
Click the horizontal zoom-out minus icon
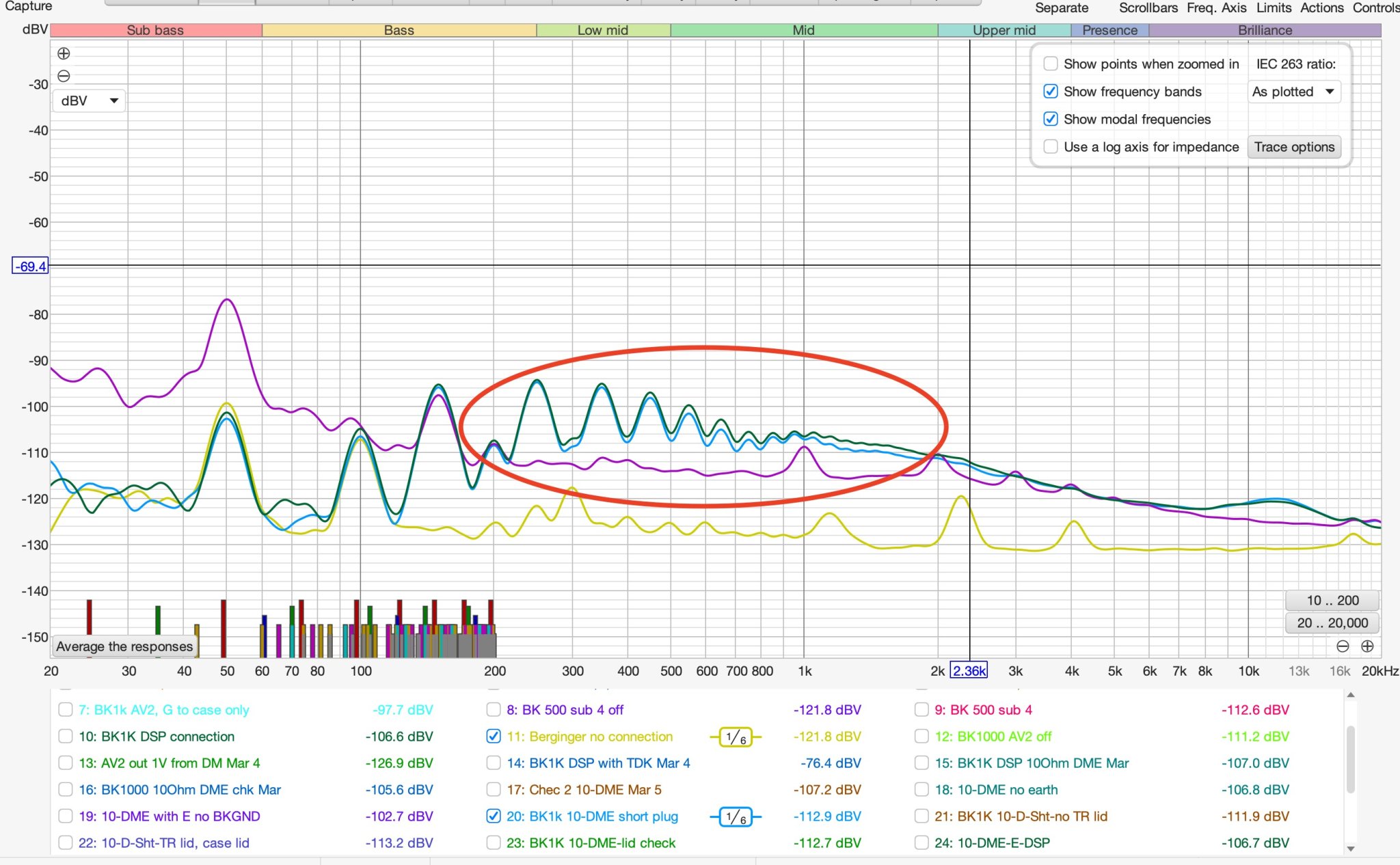pyautogui.click(x=1343, y=646)
